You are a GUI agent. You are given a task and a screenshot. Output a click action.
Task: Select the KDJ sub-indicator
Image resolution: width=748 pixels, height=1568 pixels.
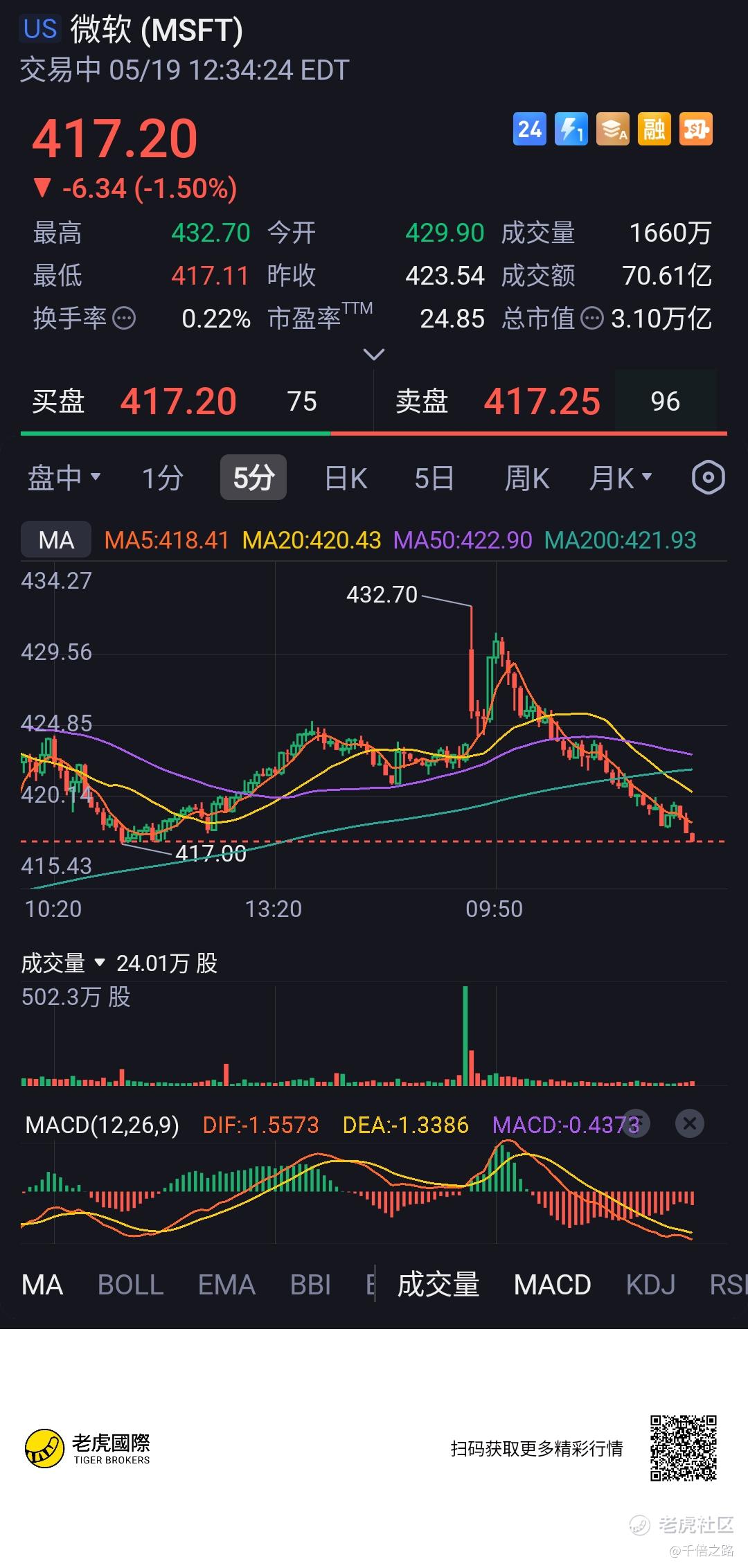(x=650, y=1285)
